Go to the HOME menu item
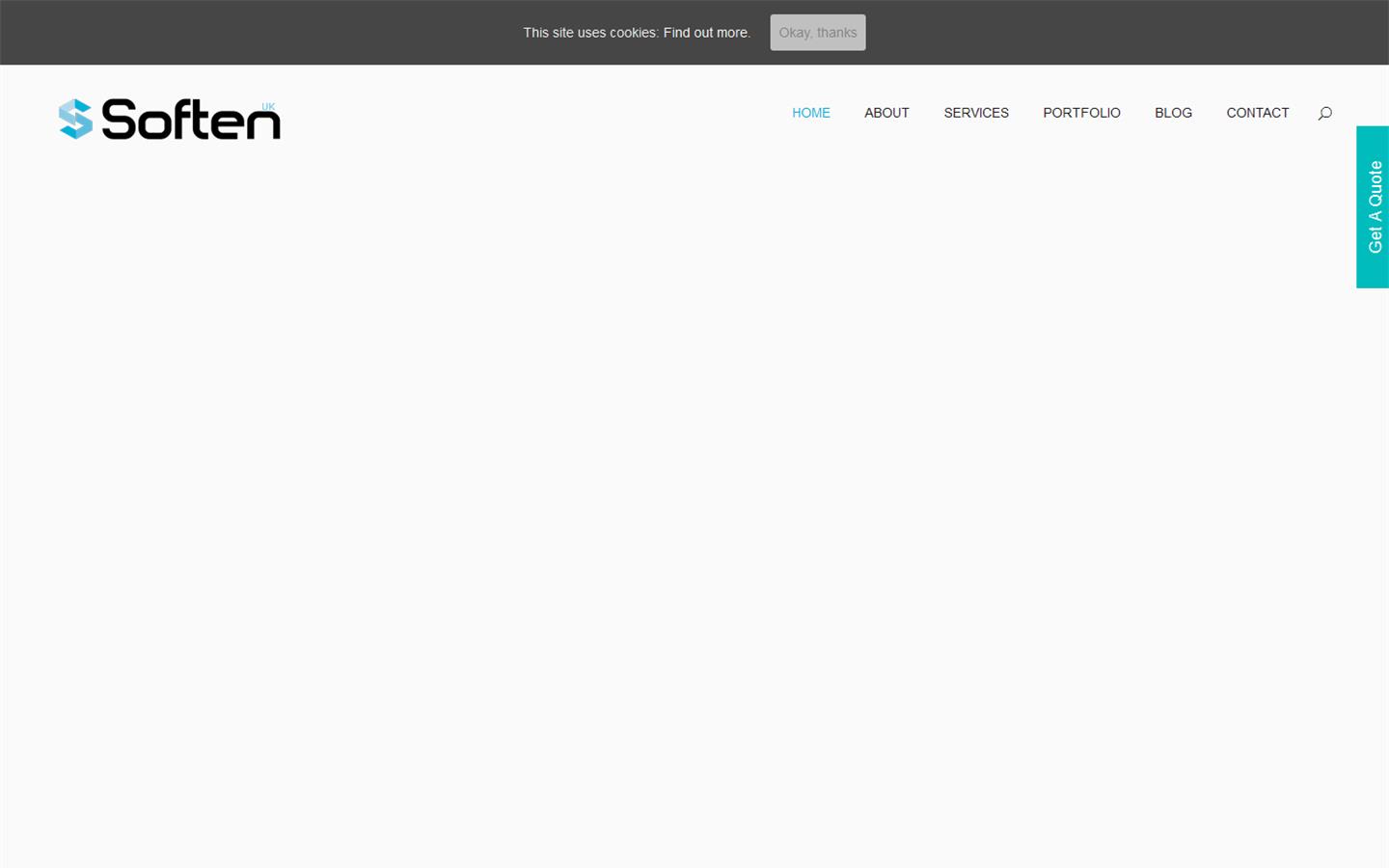1389x868 pixels. click(x=810, y=113)
